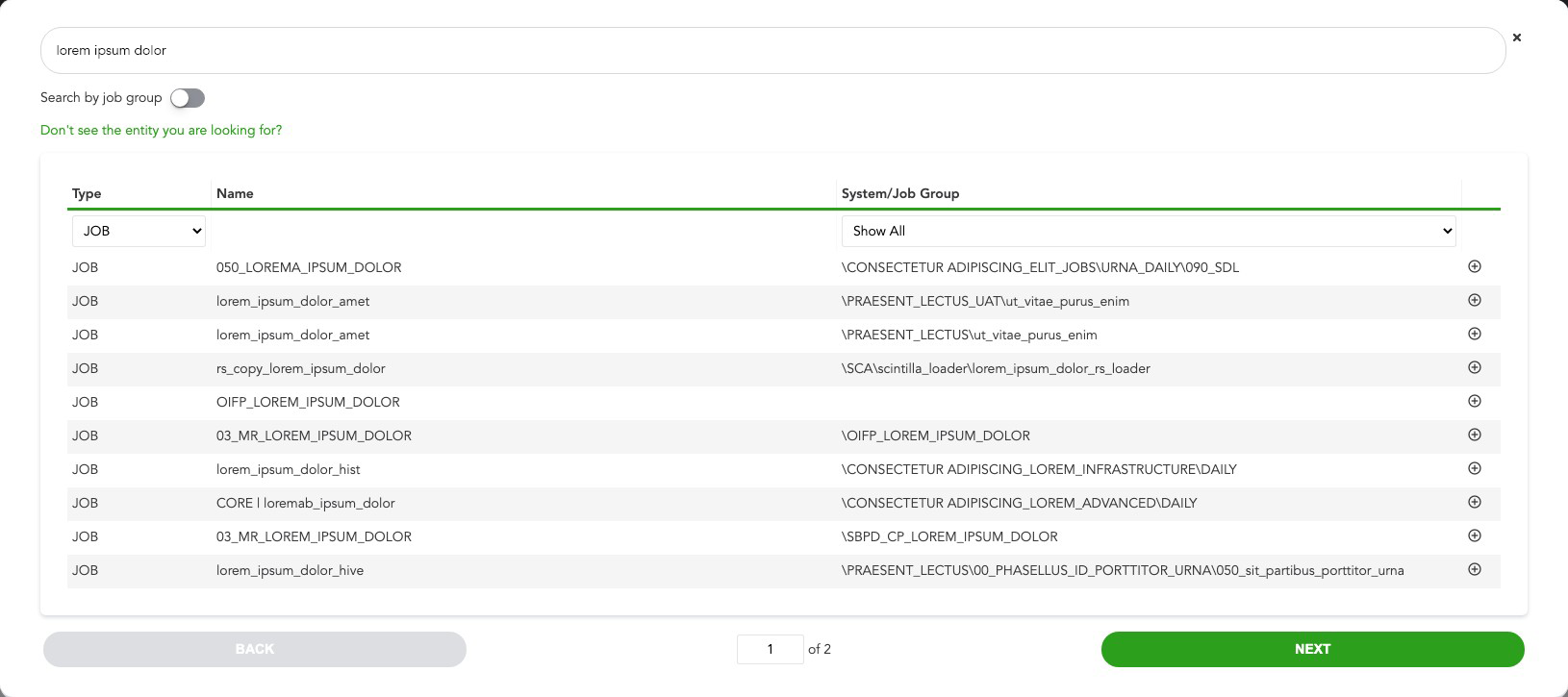This screenshot has height=697, width=1568.
Task: Click the JOB type cell for lorem_ipsum_dolor_hive
Action: pos(85,570)
